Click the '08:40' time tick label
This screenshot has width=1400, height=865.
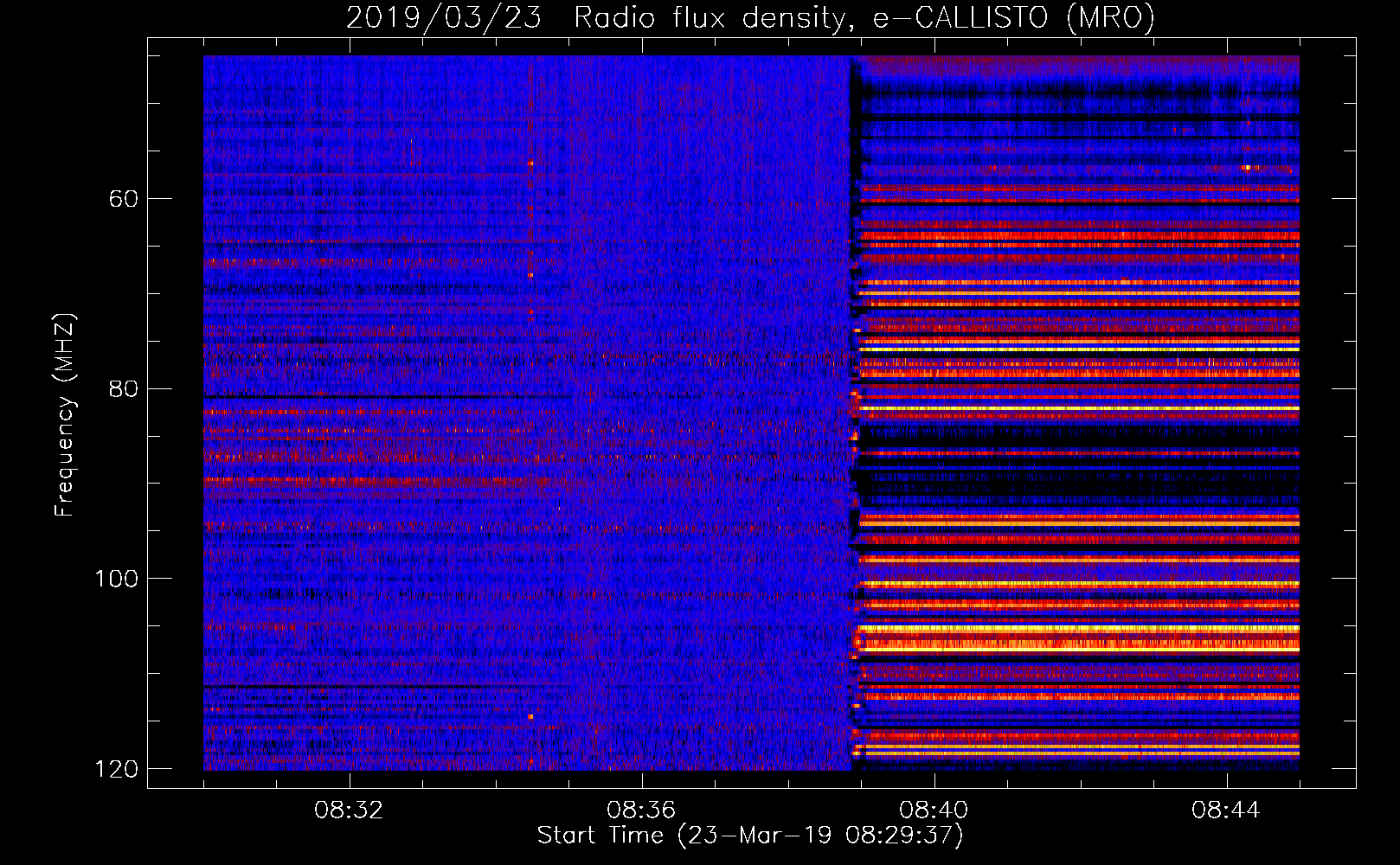pos(934,811)
